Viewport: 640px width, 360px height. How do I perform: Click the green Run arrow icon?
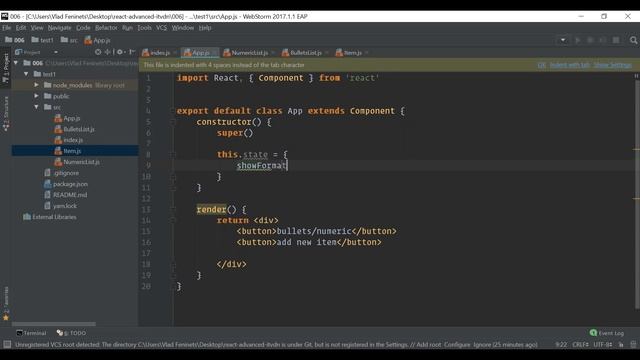(x=578, y=40)
